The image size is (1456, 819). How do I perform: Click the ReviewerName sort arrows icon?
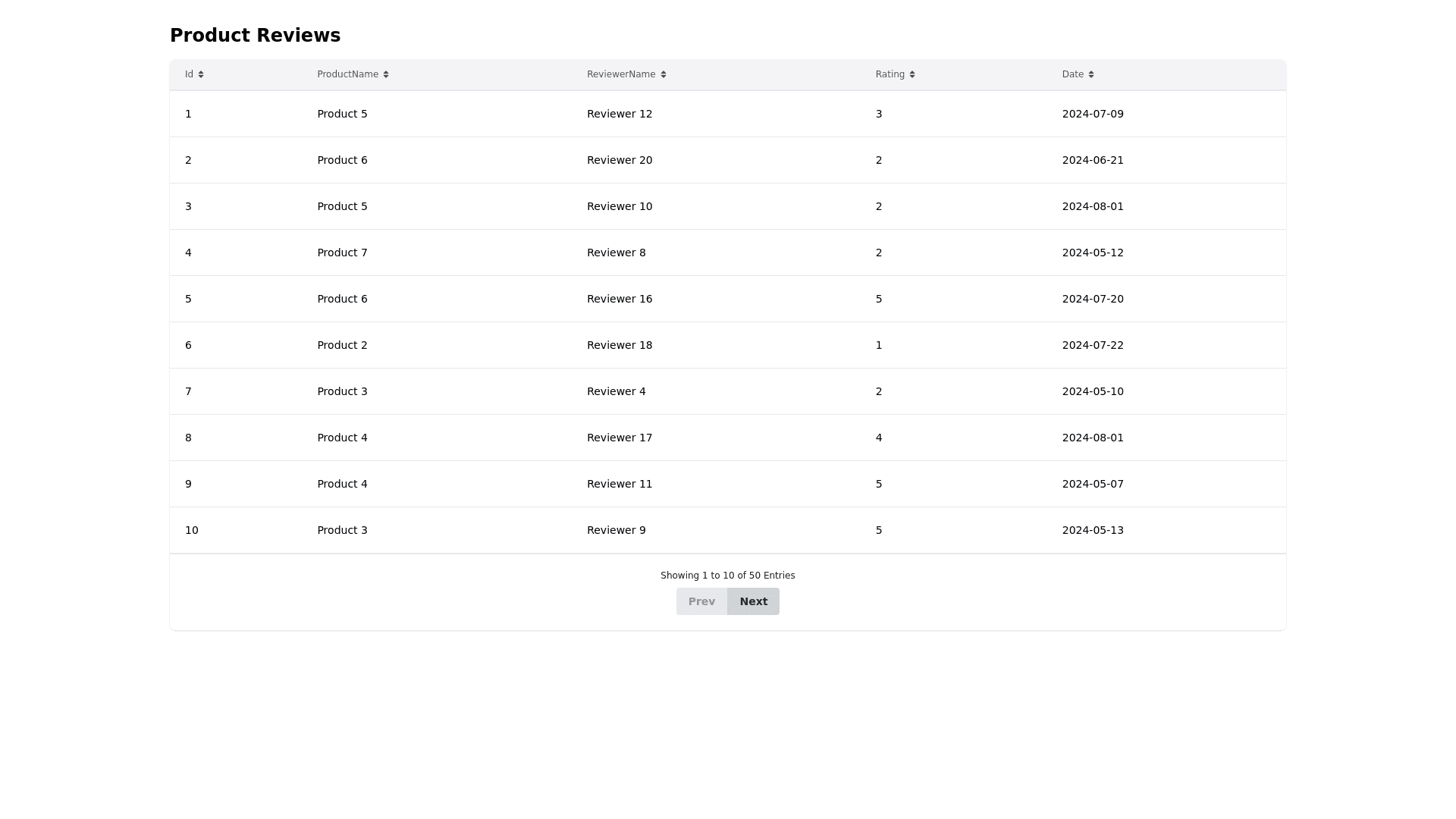coord(664,74)
